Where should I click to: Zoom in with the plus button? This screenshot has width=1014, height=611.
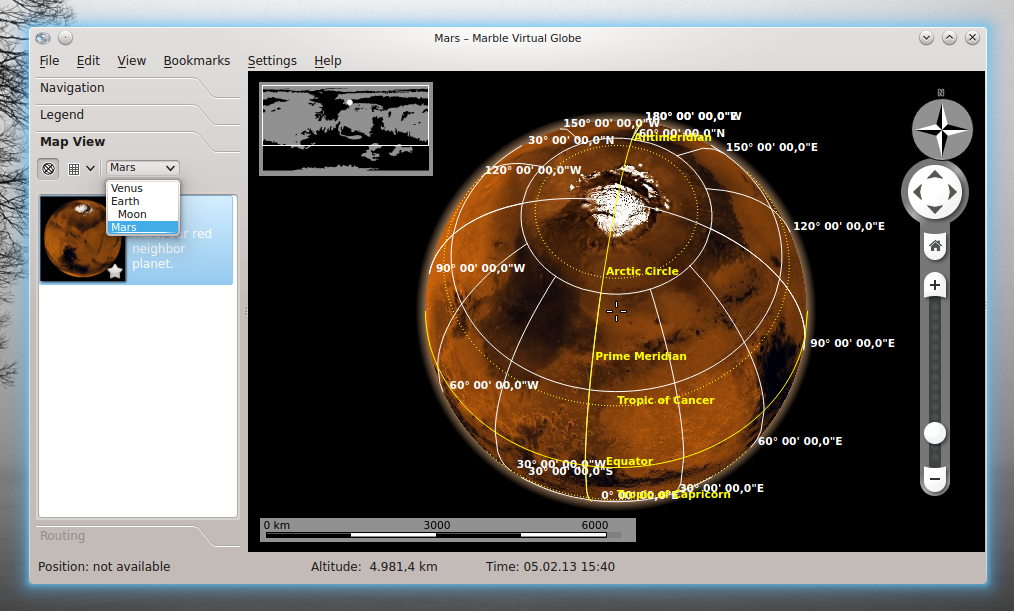[x=935, y=285]
